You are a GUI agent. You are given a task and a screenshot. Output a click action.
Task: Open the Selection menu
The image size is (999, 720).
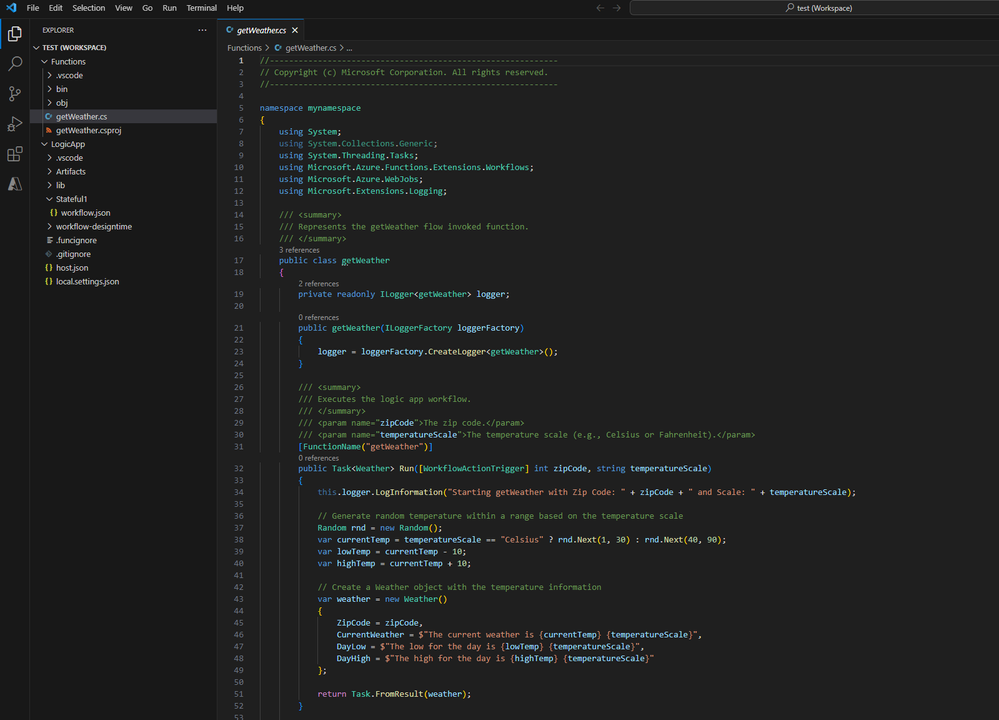pos(88,8)
